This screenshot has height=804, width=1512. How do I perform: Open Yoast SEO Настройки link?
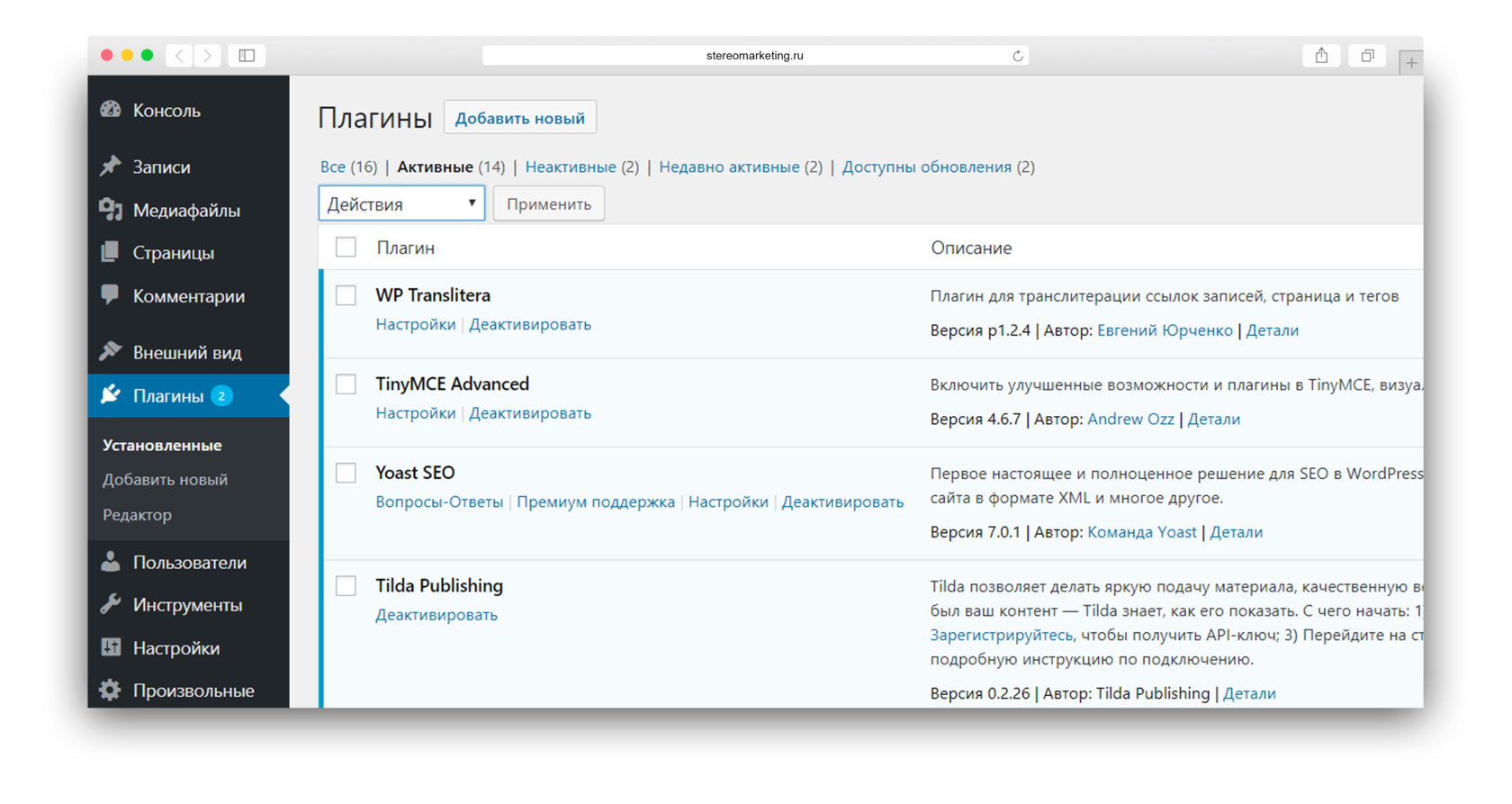click(x=728, y=502)
